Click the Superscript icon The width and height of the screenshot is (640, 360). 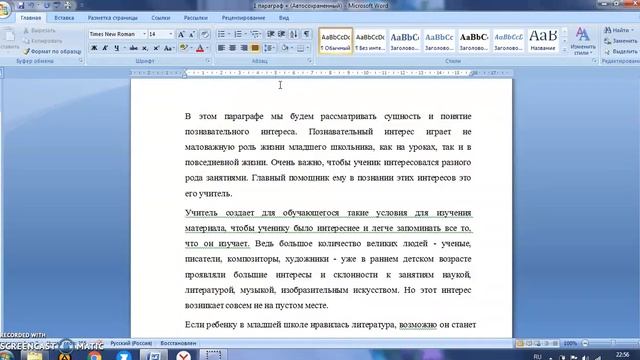[x=156, y=48]
